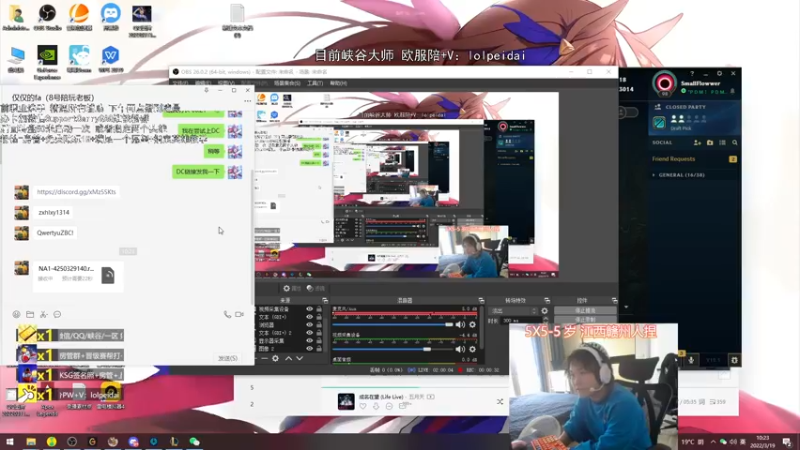This screenshot has height=450, width=800.
Task: Click list view icon in SOCIAL panel
Action: (x=722, y=143)
